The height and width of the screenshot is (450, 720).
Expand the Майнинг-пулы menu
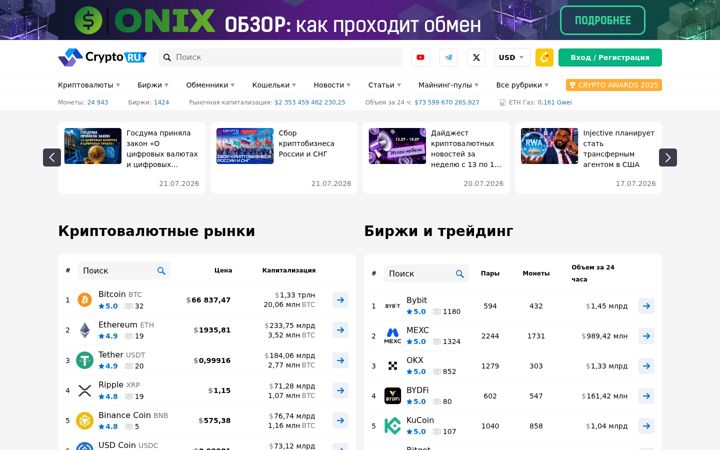(448, 85)
